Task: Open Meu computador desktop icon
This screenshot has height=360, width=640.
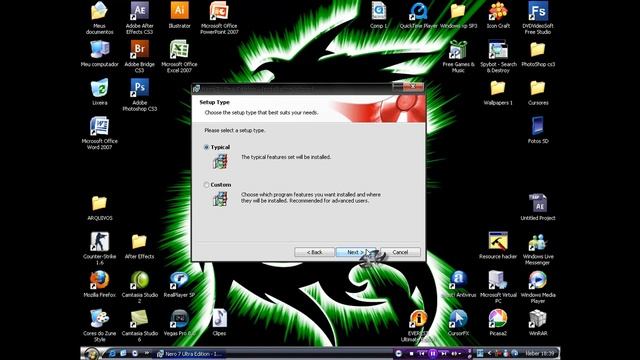Action: (x=99, y=53)
